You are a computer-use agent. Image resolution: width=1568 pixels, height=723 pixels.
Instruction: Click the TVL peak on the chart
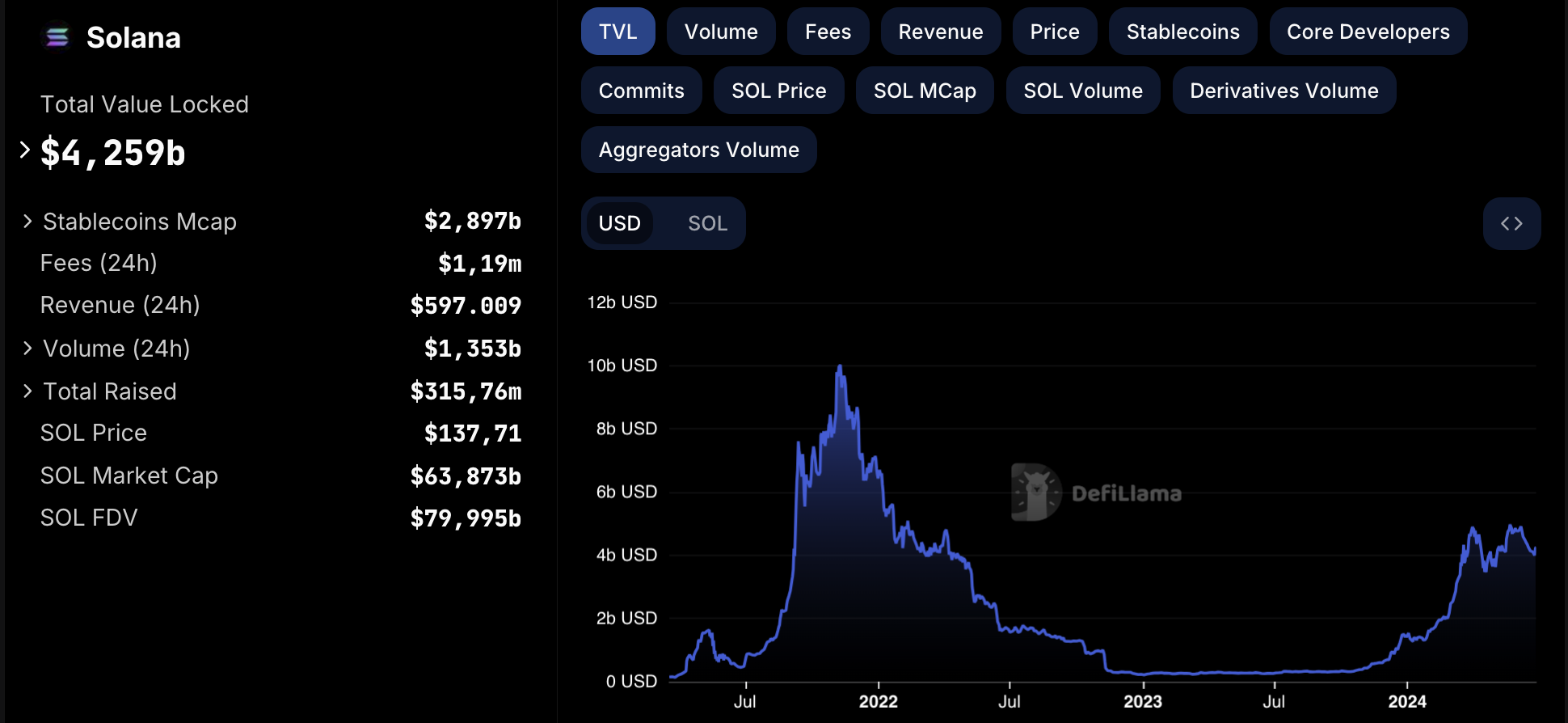(x=841, y=366)
